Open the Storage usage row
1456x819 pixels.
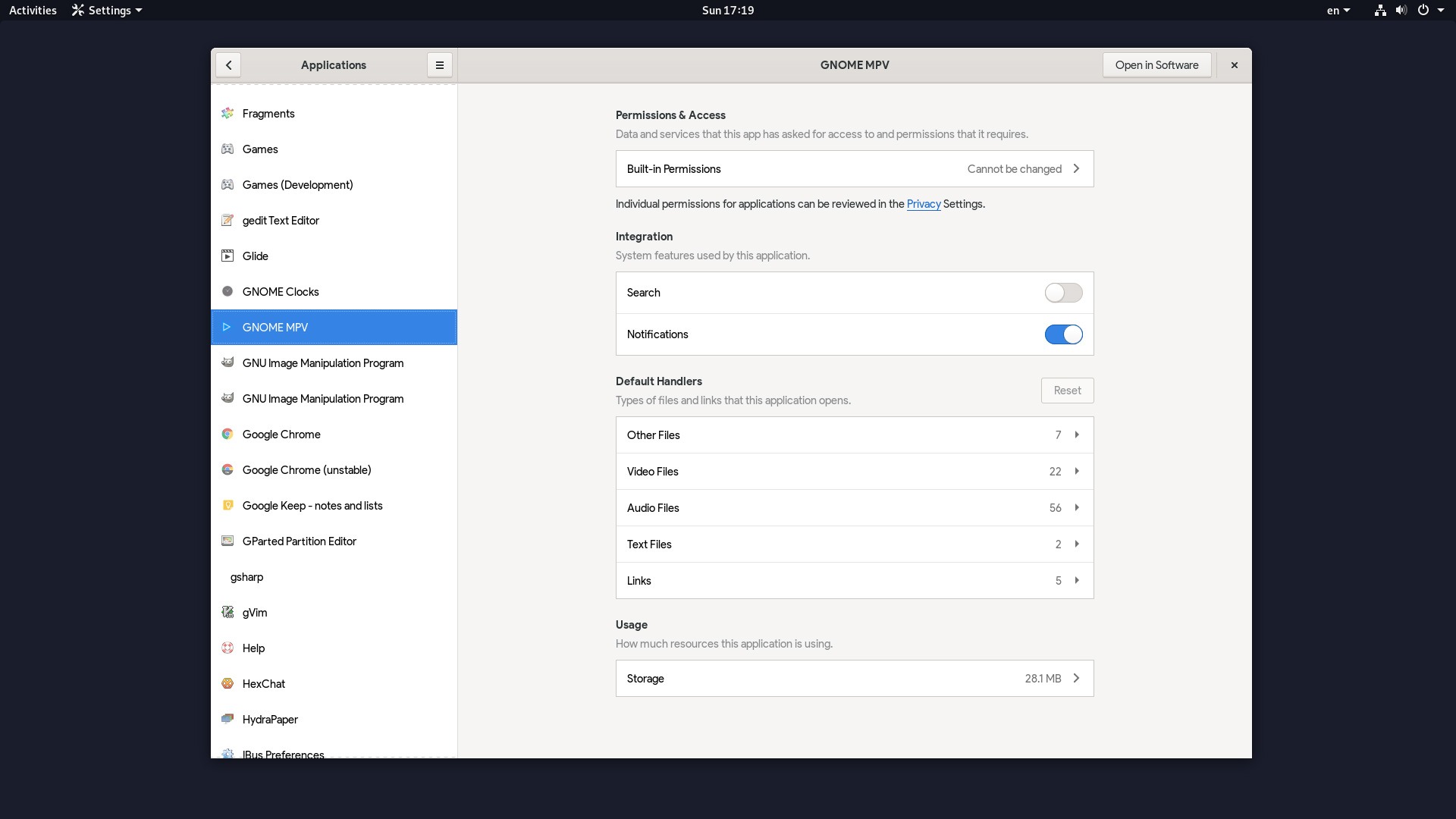tap(854, 679)
